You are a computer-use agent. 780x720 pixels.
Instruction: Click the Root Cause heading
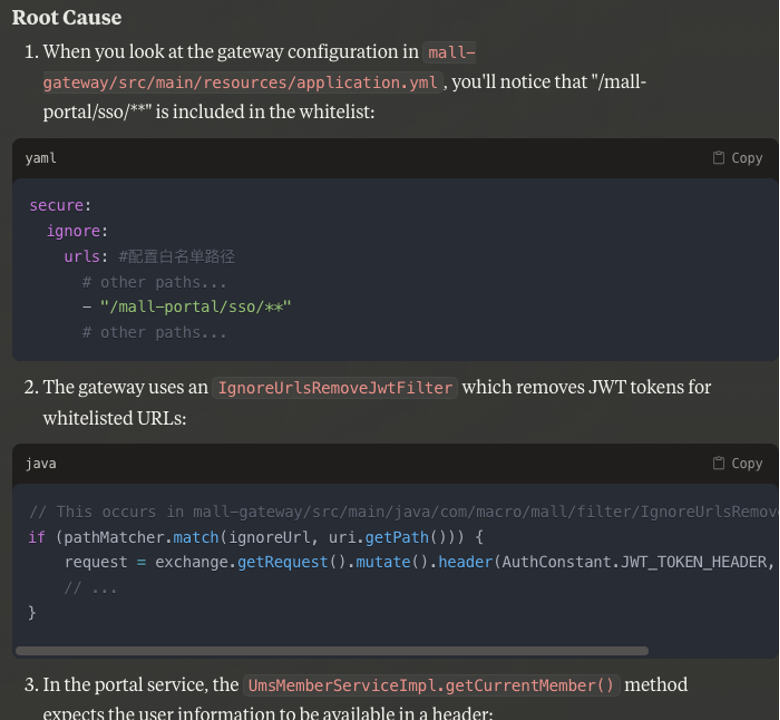[67, 17]
